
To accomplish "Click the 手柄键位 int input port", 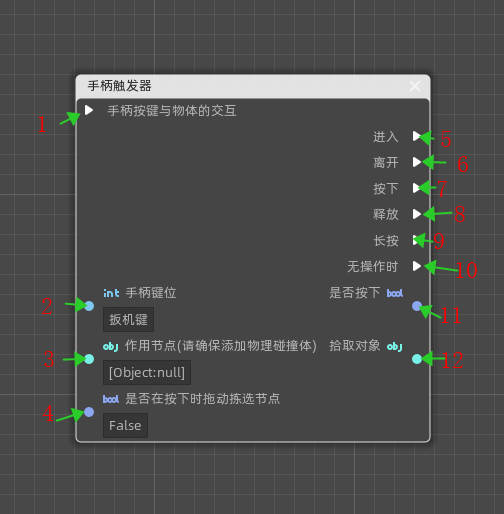I will [x=89, y=306].
